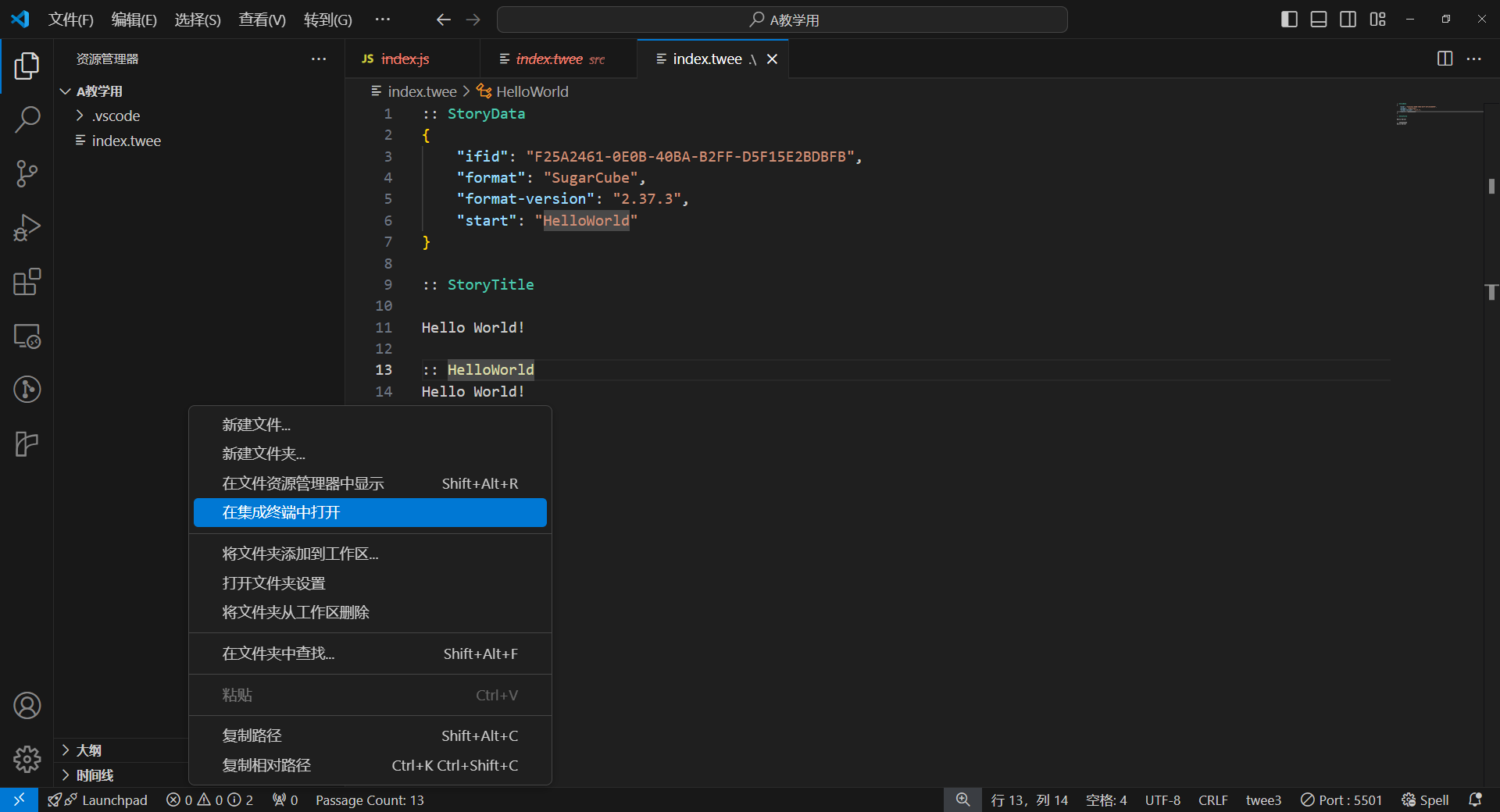This screenshot has height=812, width=1500.
Task: Open editor more actions ellipsis
Action: point(1473,59)
